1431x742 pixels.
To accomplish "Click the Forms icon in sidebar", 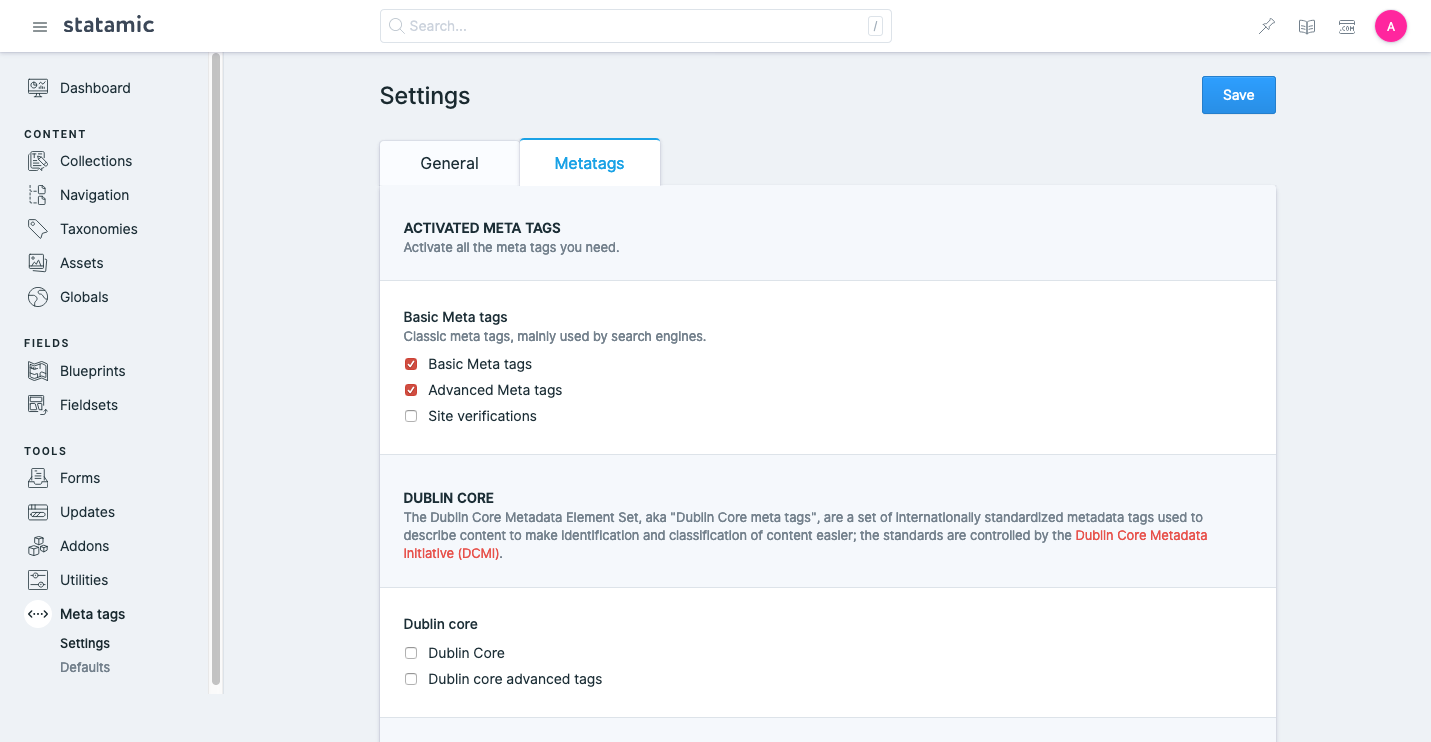I will [x=38, y=478].
